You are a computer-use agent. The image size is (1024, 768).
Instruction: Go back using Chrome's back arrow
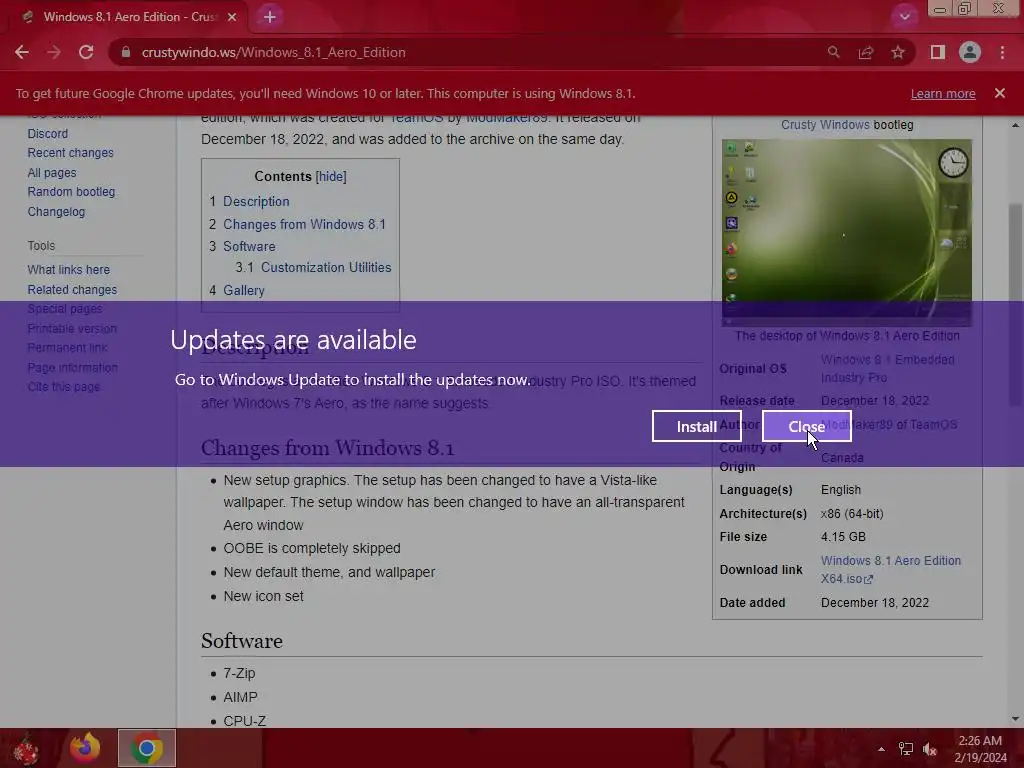22,52
